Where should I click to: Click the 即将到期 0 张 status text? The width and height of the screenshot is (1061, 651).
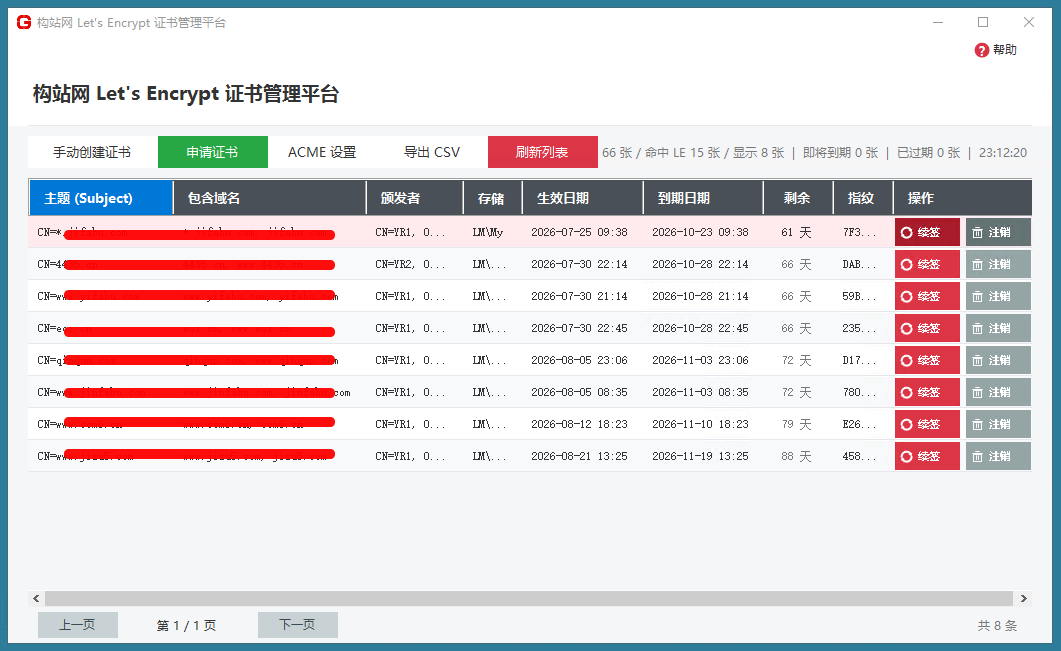[x=840, y=153]
